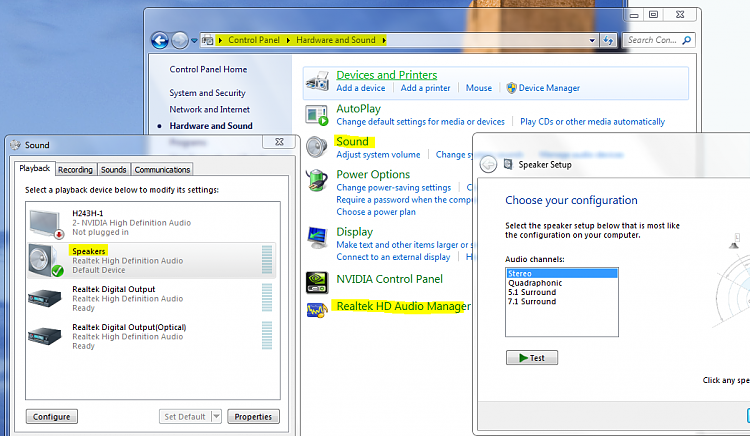Open the Add a device link
Screen dimensions: 750x436
(361, 88)
